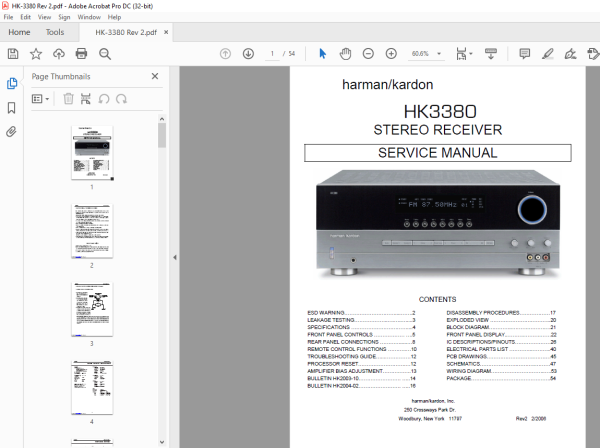Select the page 2 thumbnail

[92, 231]
